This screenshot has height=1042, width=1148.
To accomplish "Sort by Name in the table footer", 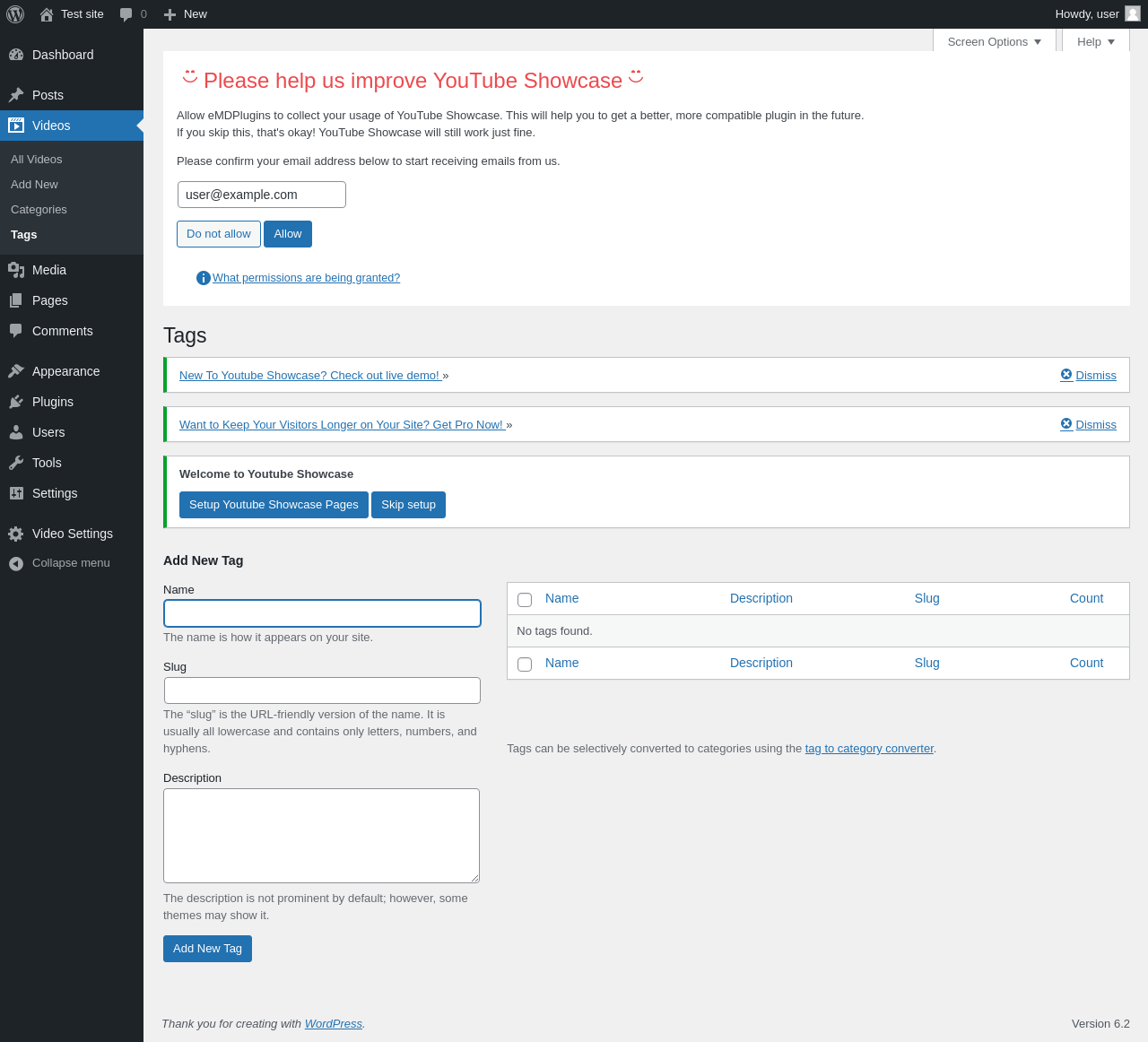I will (x=562, y=663).
